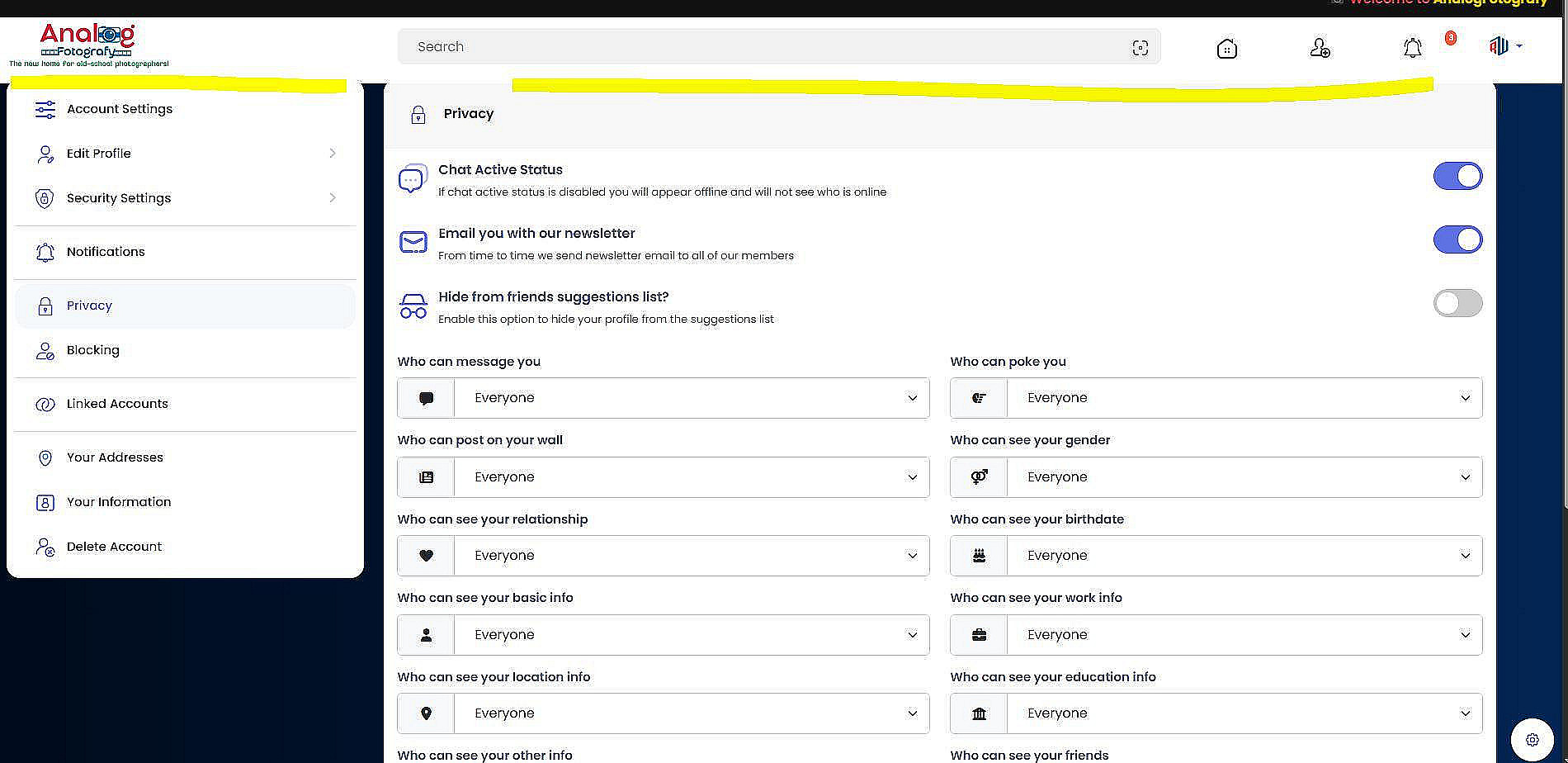This screenshot has height=763, width=1568.
Task: Click the basic info person icon
Action: (426, 635)
